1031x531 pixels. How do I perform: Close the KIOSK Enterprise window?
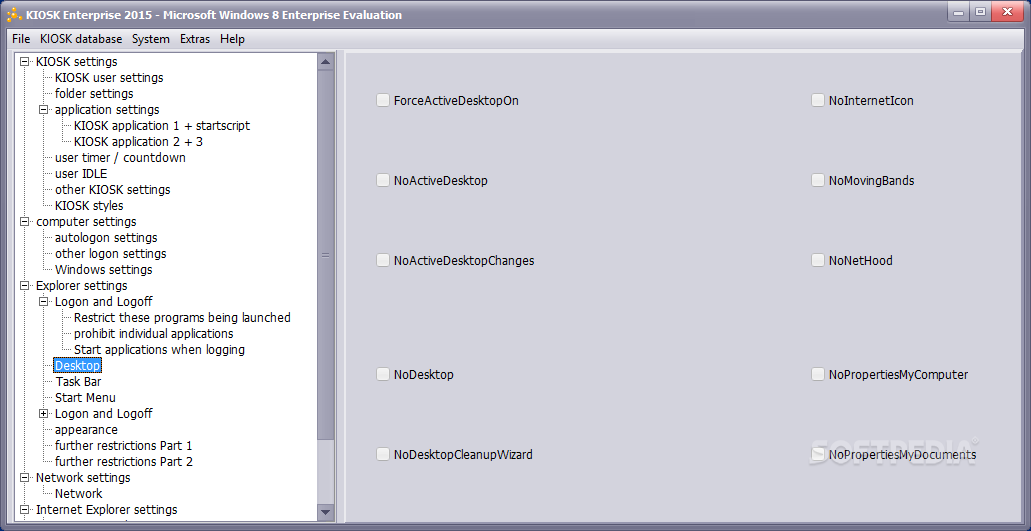tap(1008, 12)
